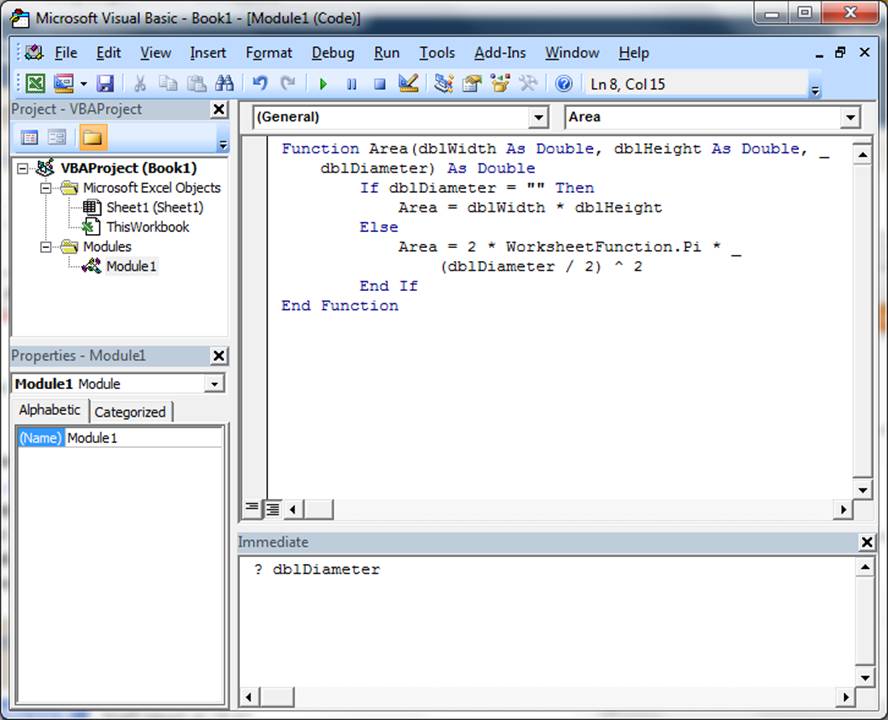The image size is (888, 720).
Task: Click code window scroll down arrow
Action: pyautogui.click(x=862, y=490)
